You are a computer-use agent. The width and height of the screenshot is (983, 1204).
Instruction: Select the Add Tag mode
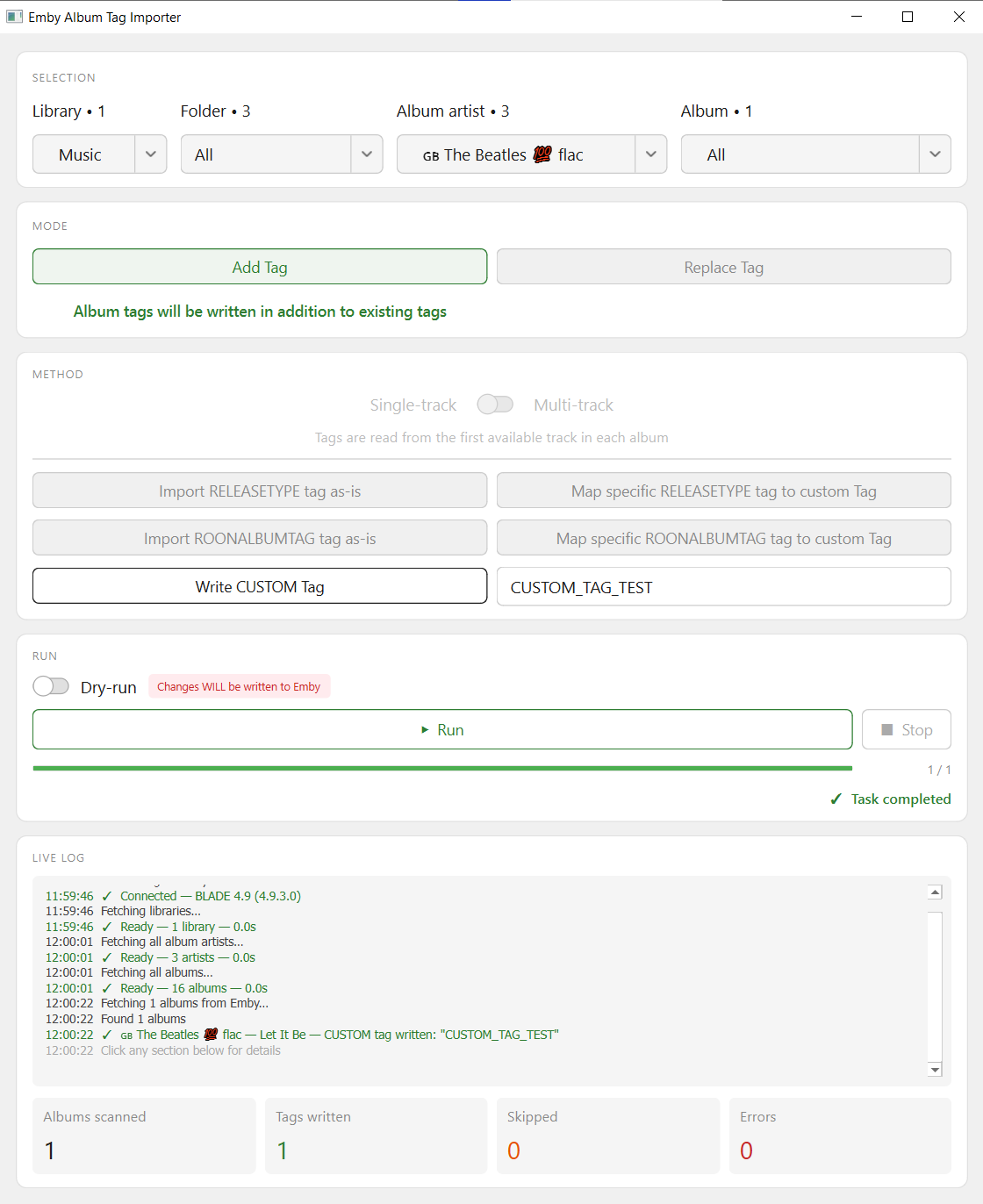(x=260, y=267)
